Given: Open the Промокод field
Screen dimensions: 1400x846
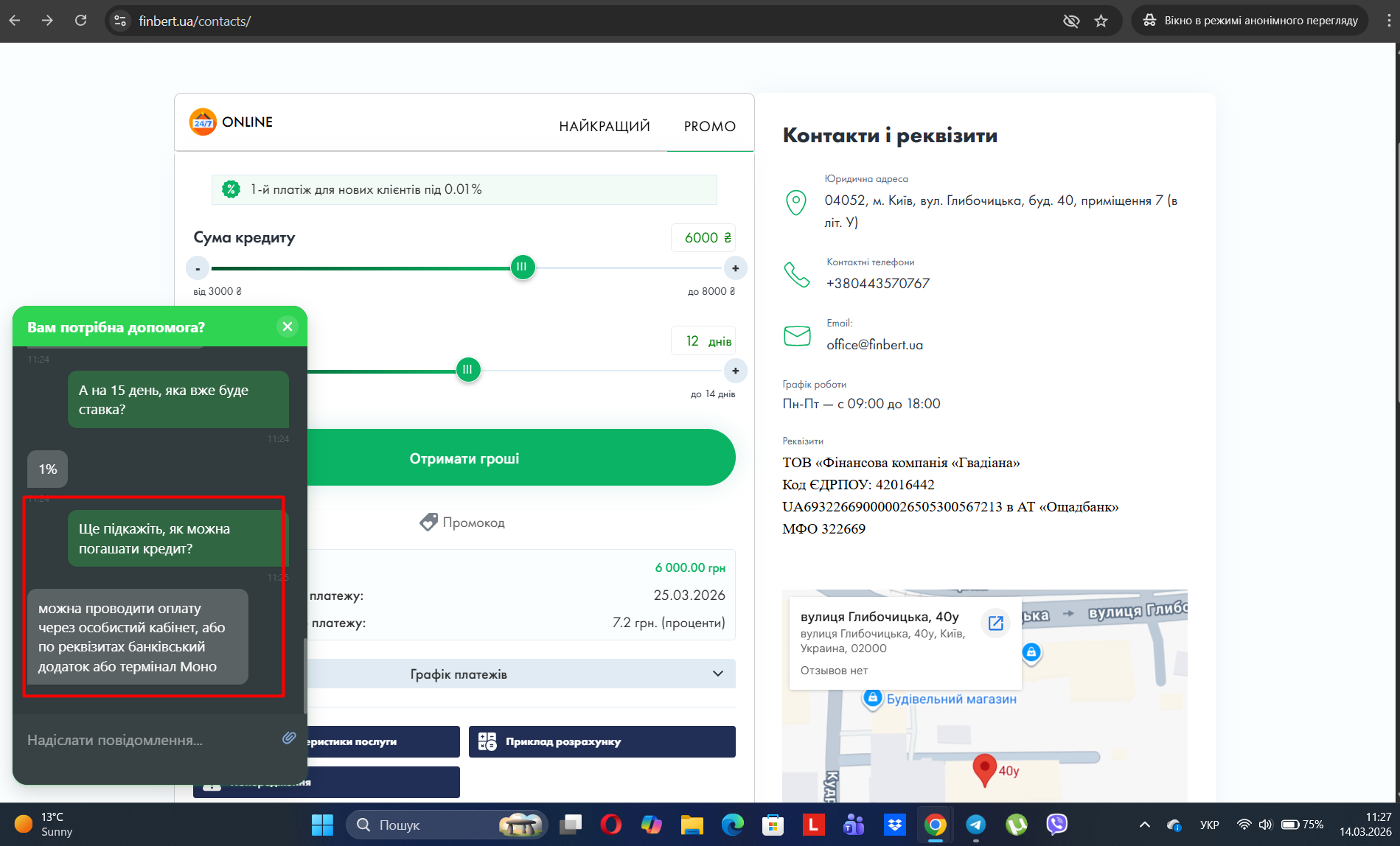Looking at the screenshot, I should tap(462, 522).
